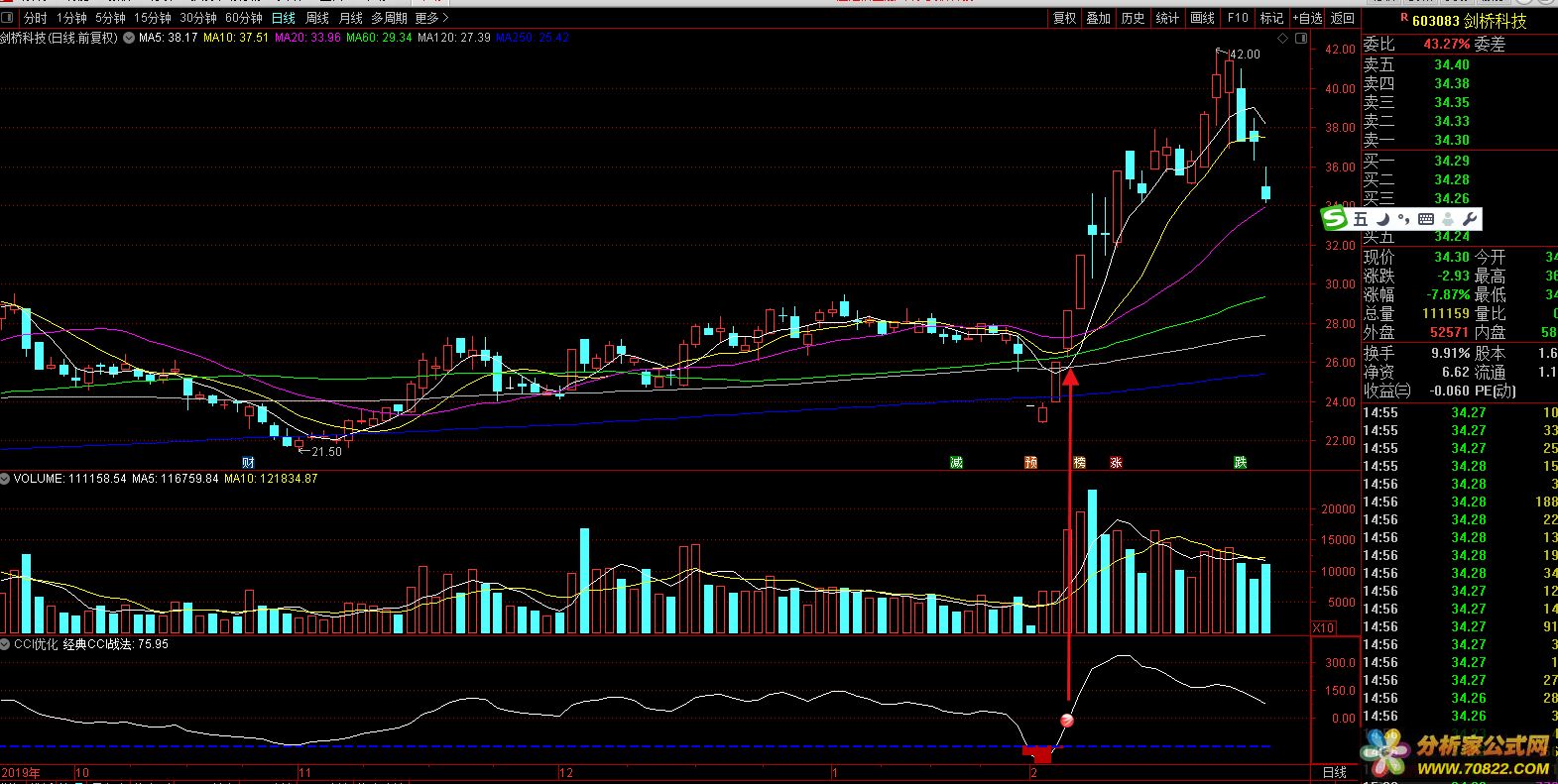Expand the VOLUME indicator dropdown arrow
Screen dimensions: 1558x784
6,479
